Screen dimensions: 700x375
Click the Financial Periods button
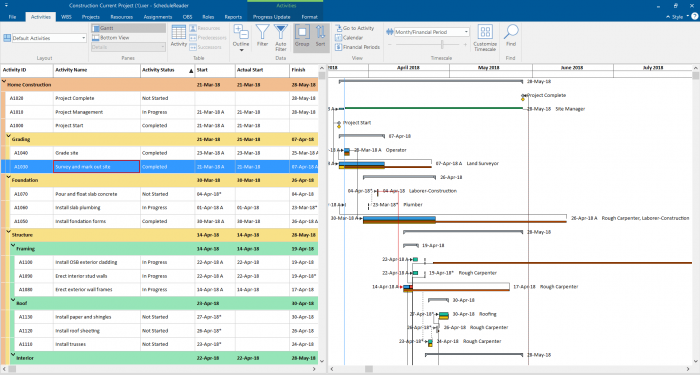click(x=357, y=47)
